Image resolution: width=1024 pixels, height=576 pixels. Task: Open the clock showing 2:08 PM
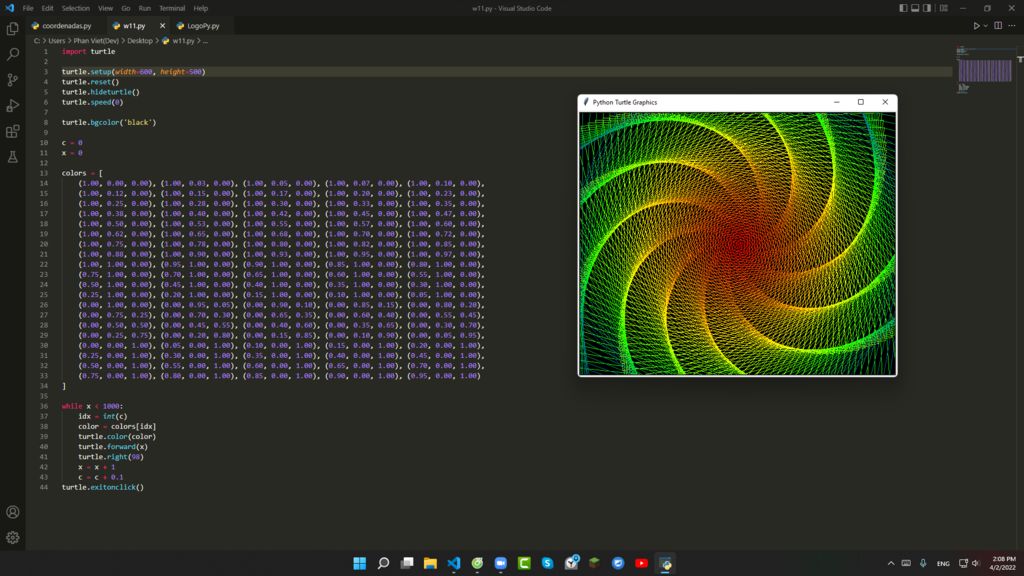pyautogui.click(x=1003, y=563)
